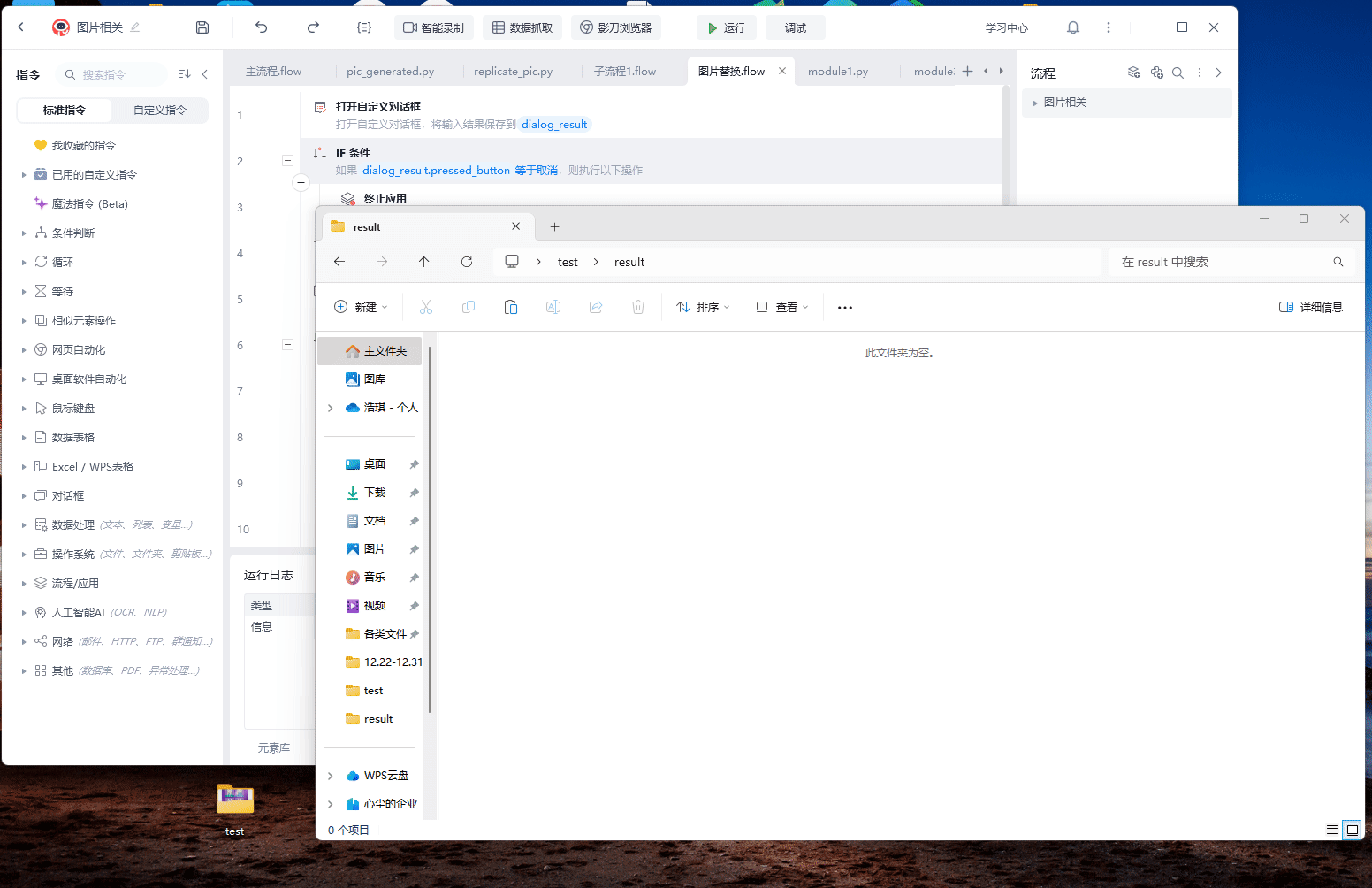The image size is (1372, 888).
Task: Click the undo arrow icon
Action: [261, 27]
